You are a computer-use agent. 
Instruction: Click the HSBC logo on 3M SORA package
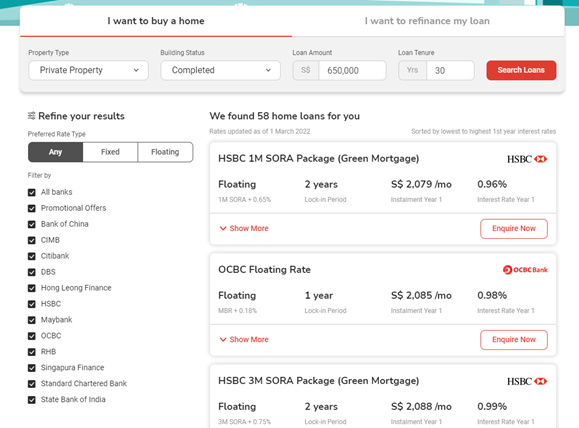(x=527, y=381)
